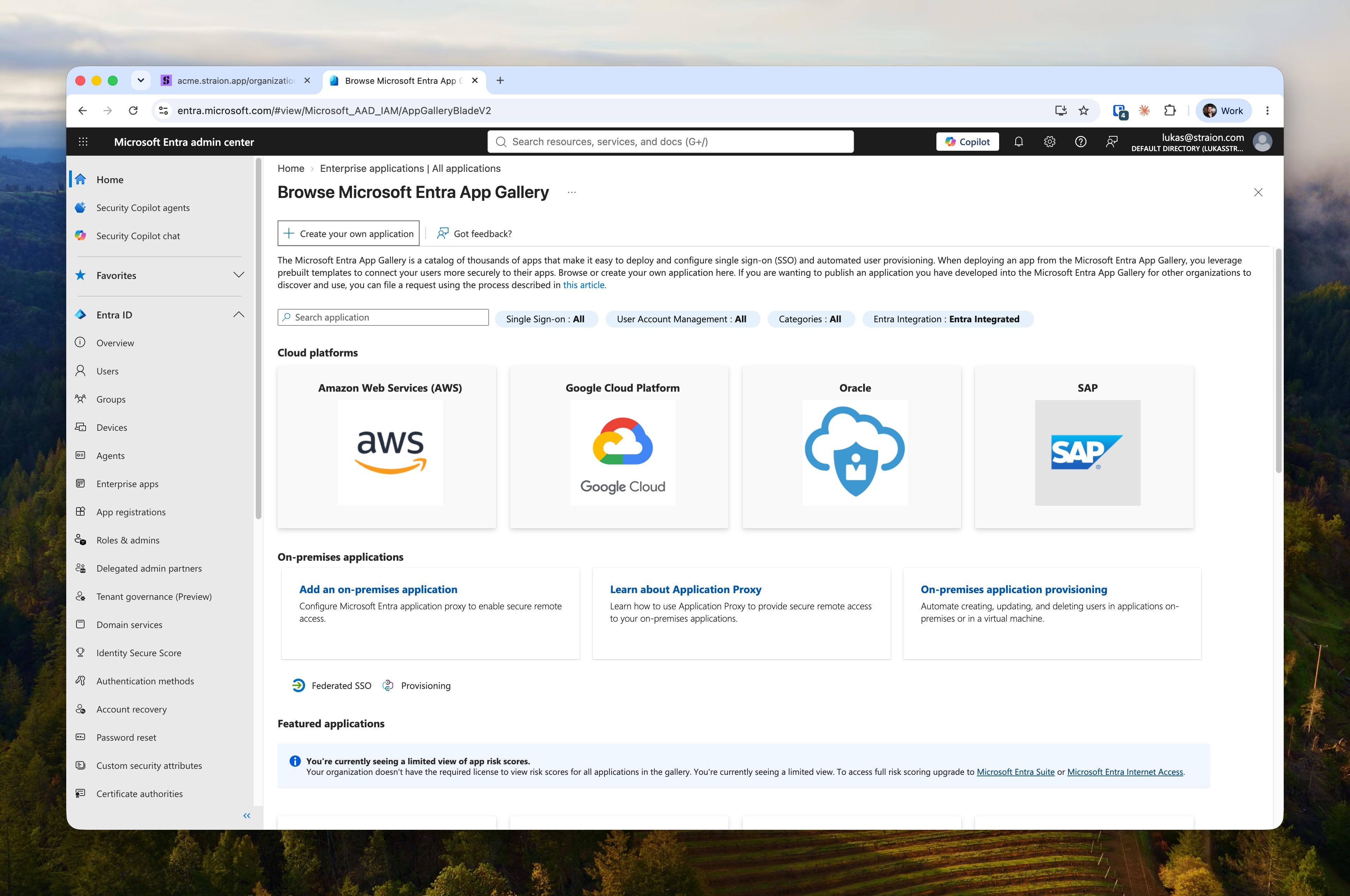Image resolution: width=1350 pixels, height=896 pixels.
Task: Click the feedback icon in header
Action: point(1111,142)
